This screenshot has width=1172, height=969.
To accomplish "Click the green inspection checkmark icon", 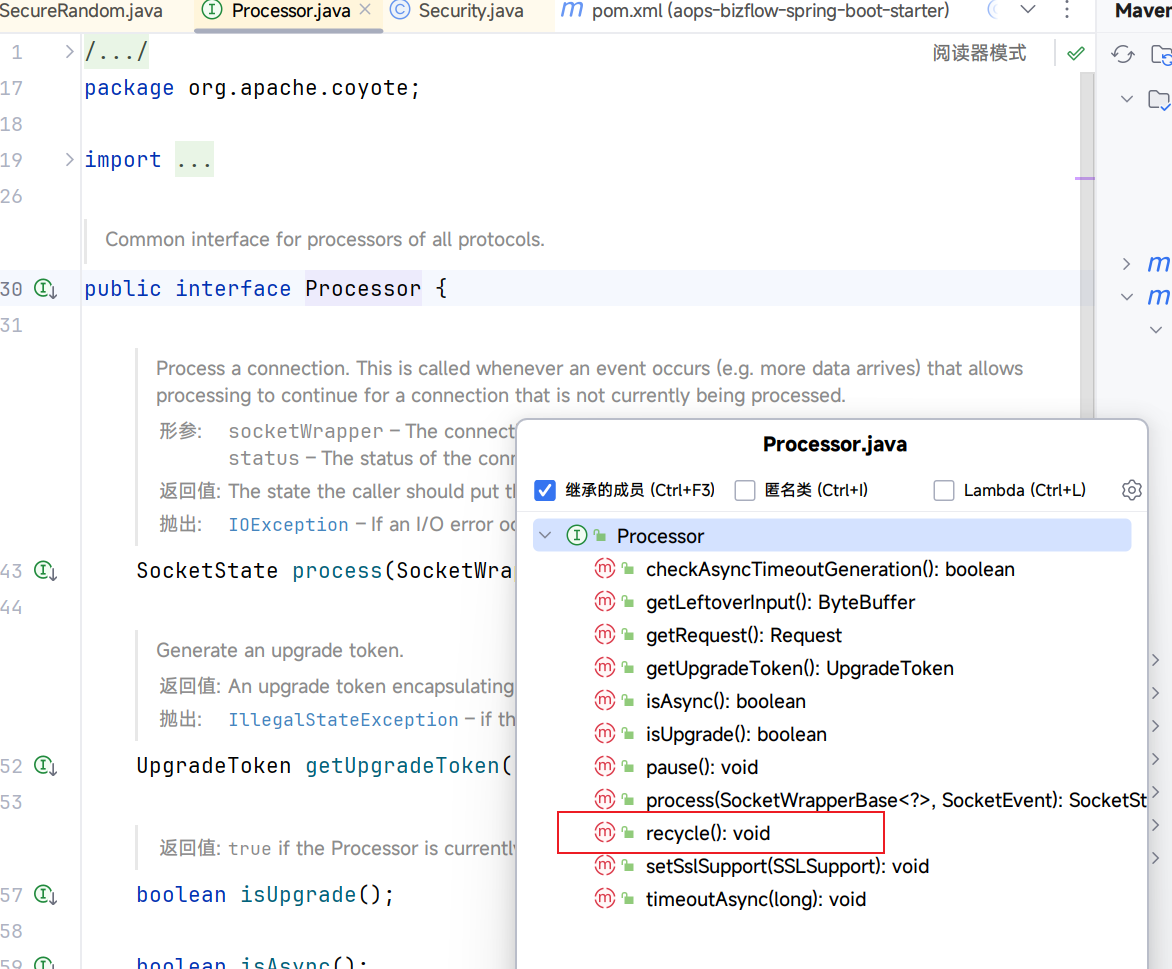I will (1075, 54).
